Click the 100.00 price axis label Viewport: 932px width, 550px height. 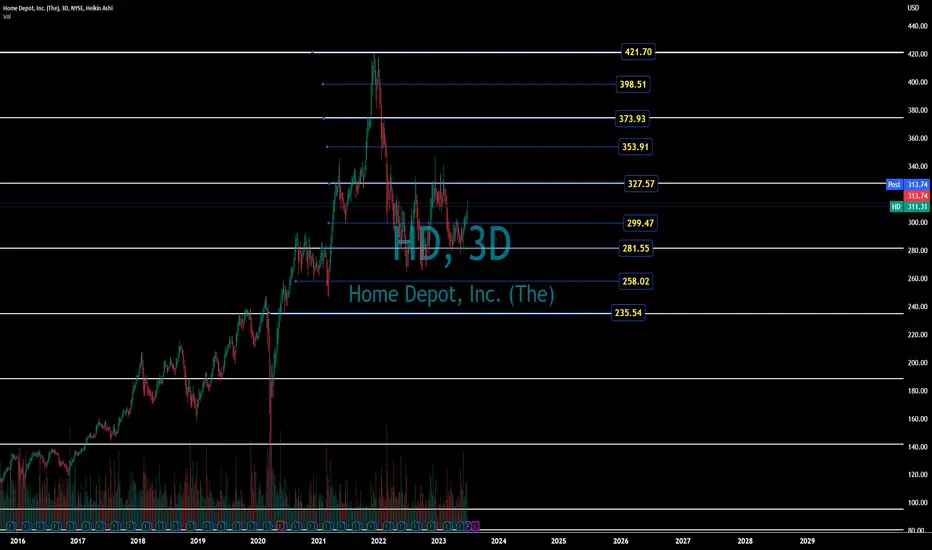click(x=918, y=503)
